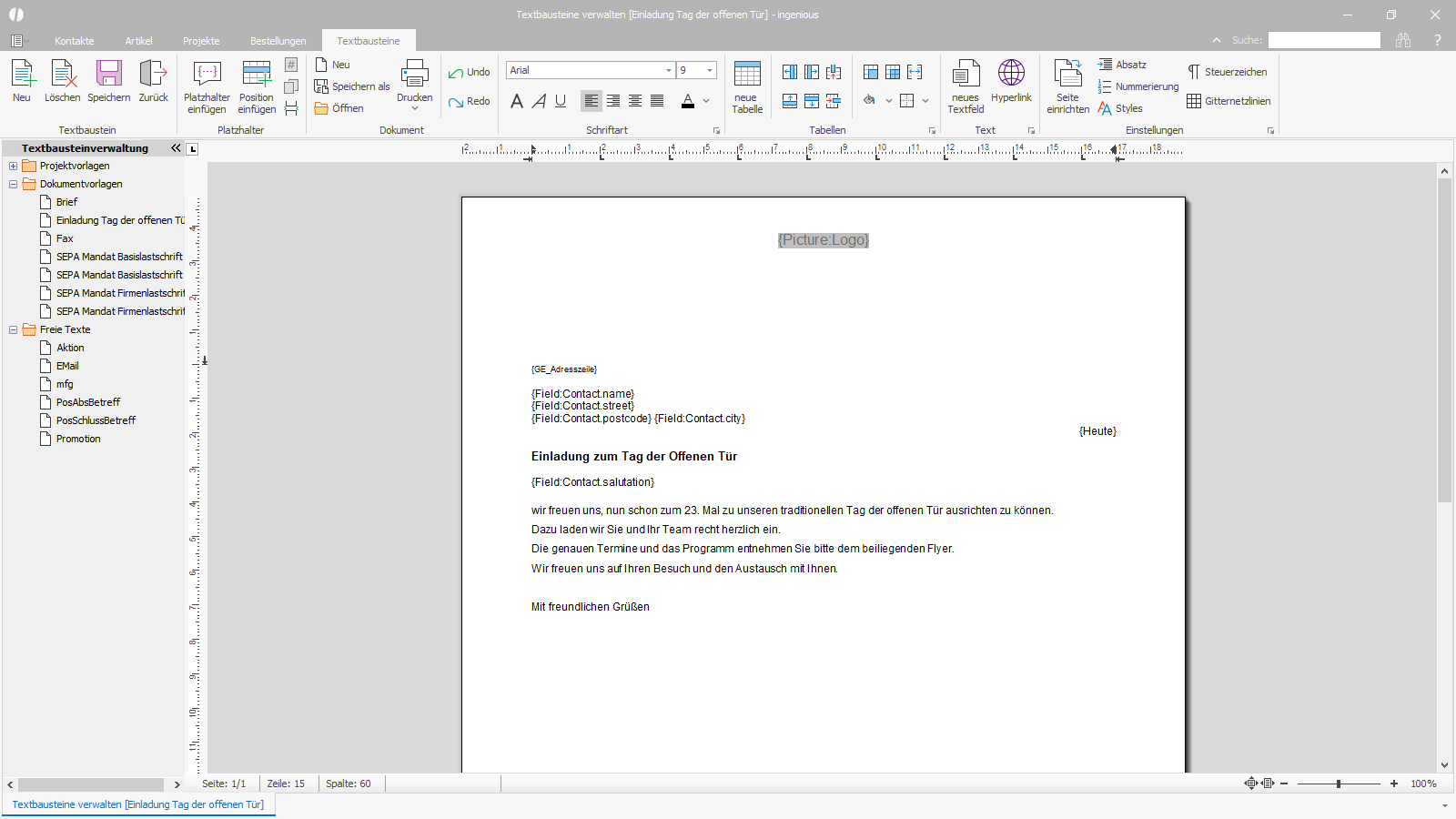Image resolution: width=1456 pixels, height=819 pixels.
Task: Open the Arial font name dropdown
Action: [669, 70]
